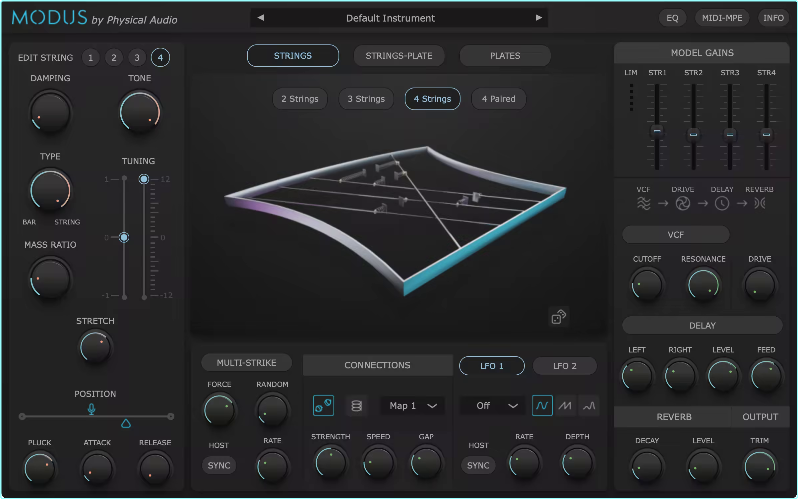Toggle the DELAY section on or off
The height and width of the screenshot is (499, 798).
(x=702, y=325)
